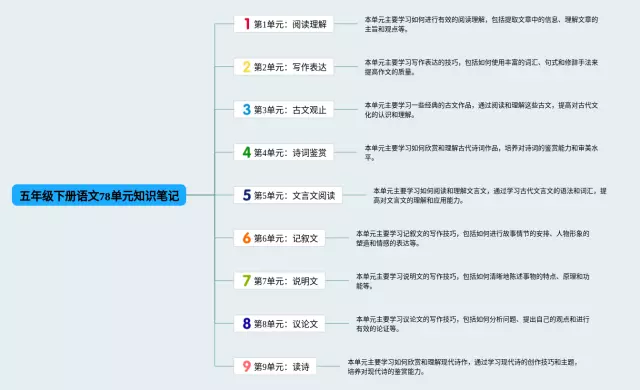
Task: Select node 第4单元：诗词鉴赏
Action: tap(284, 153)
